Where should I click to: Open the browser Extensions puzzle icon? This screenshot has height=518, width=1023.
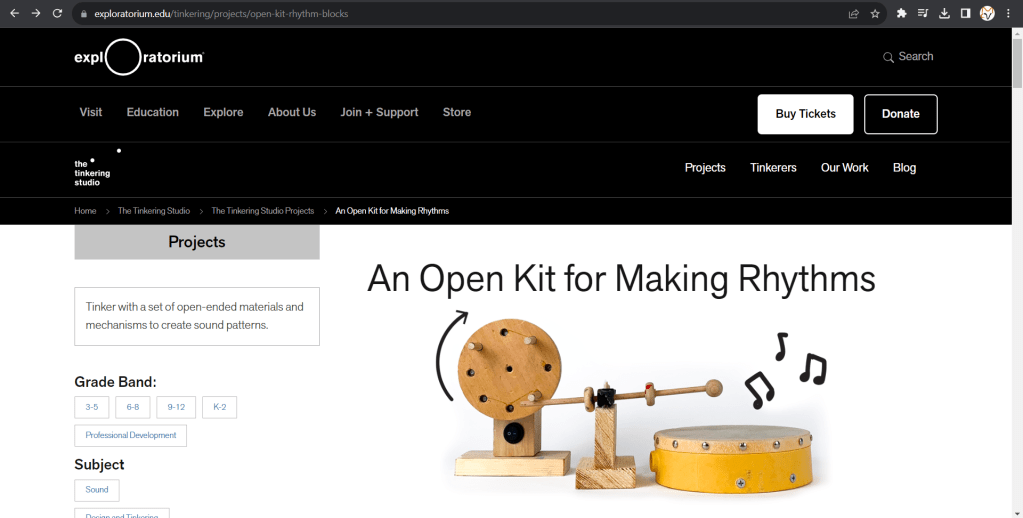(901, 14)
